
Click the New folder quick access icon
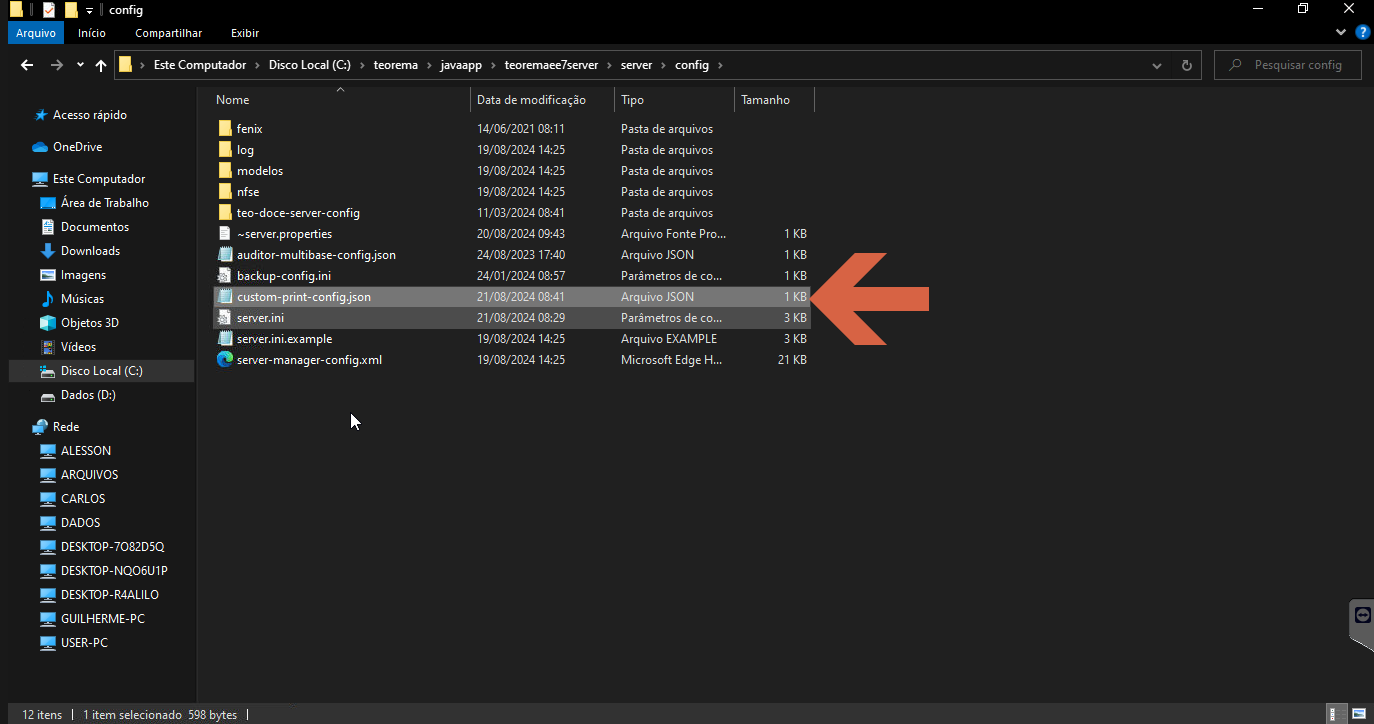(x=70, y=10)
